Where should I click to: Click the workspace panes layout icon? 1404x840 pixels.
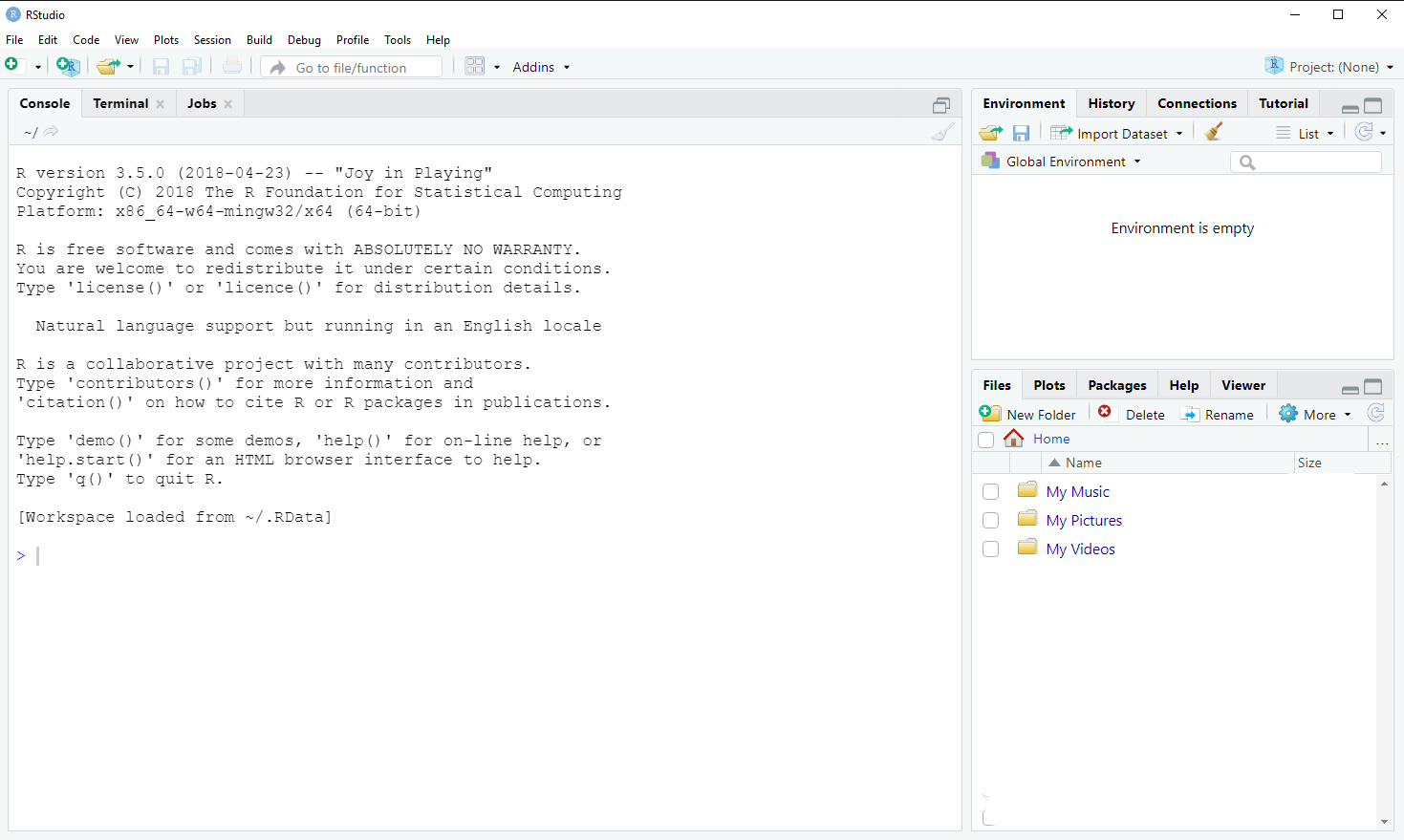(x=474, y=66)
